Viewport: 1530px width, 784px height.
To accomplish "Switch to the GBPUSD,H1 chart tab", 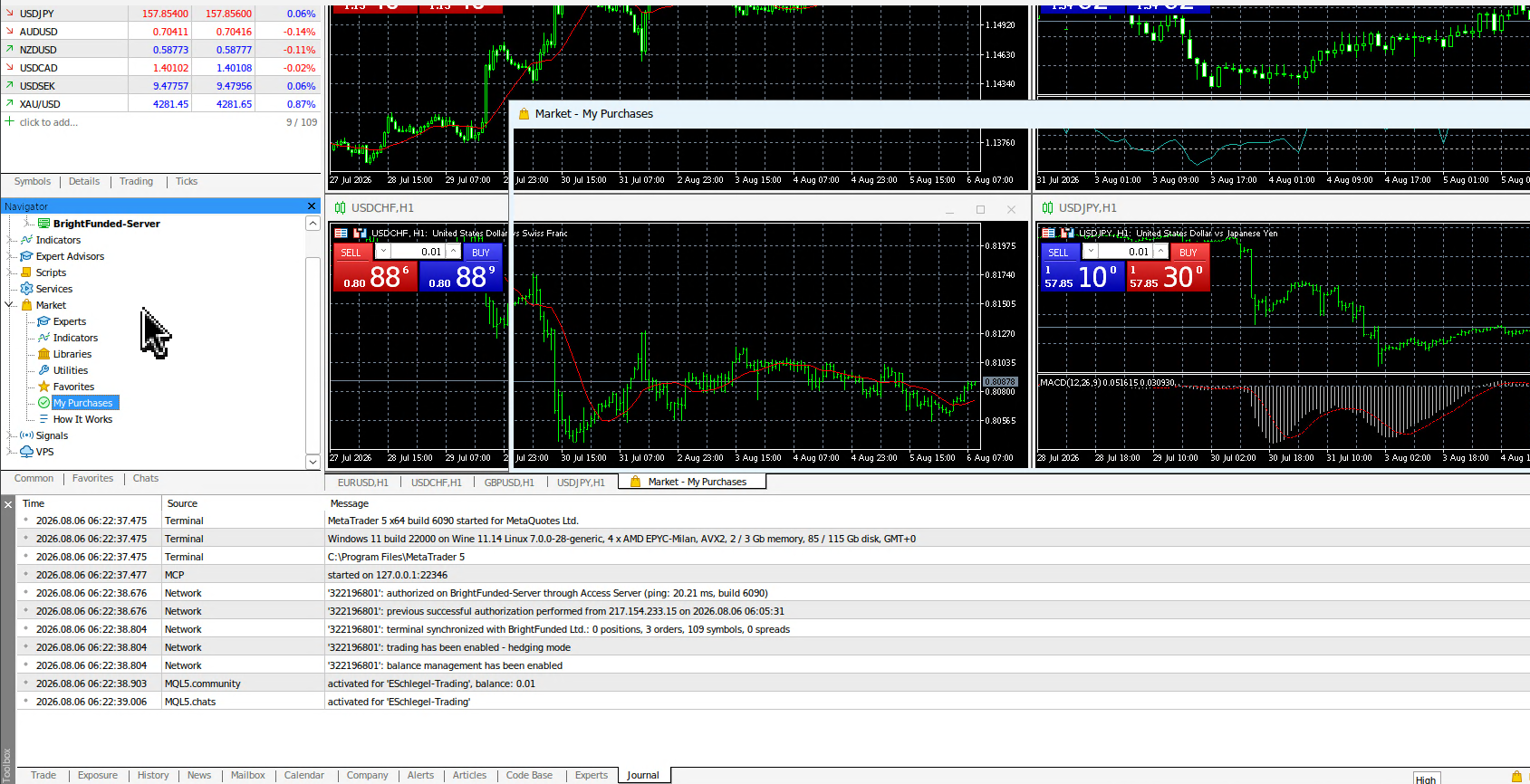I will click(509, 483).
